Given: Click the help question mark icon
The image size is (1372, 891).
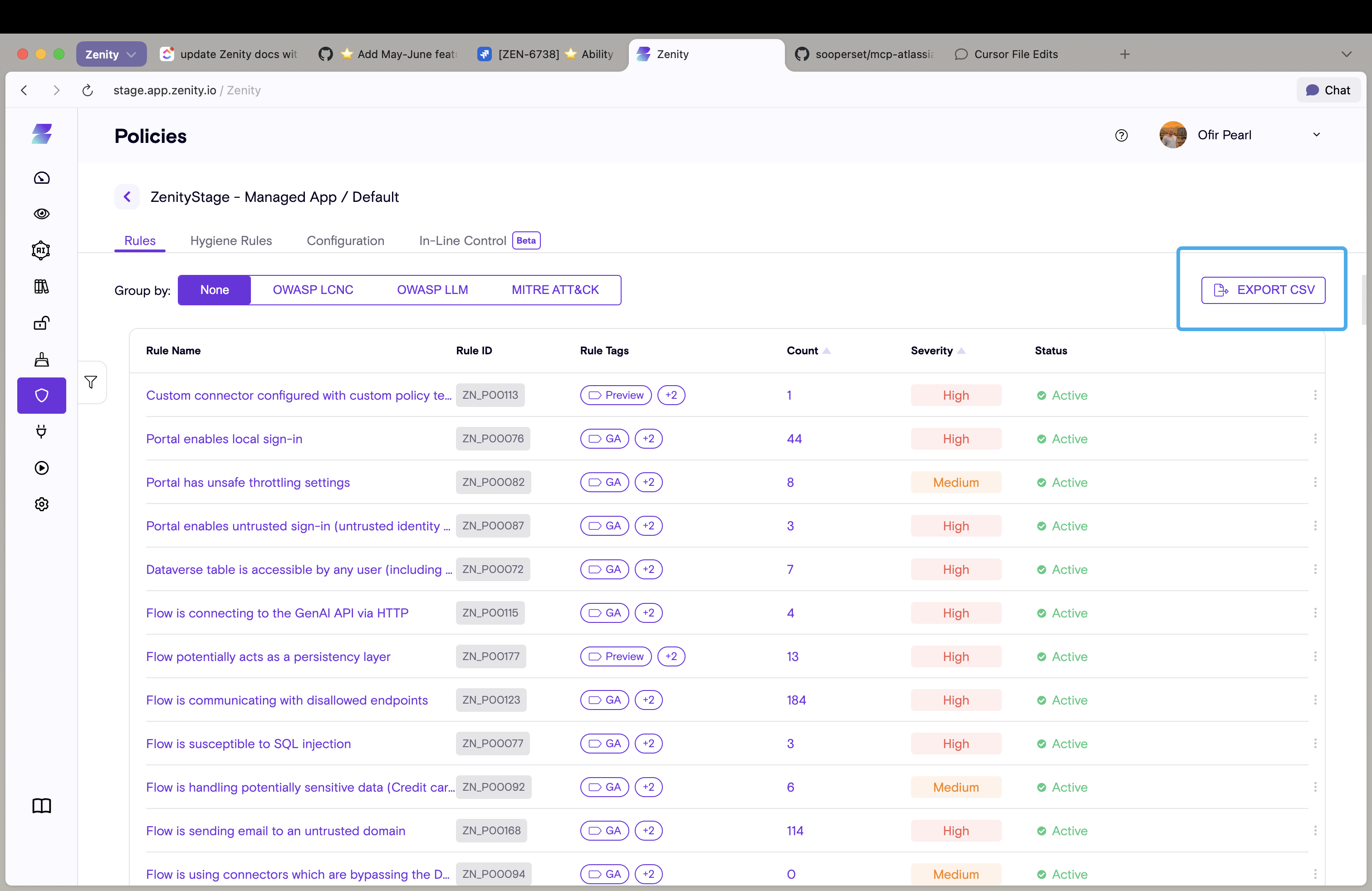Looking at the screenshot, I should 1121,136.
